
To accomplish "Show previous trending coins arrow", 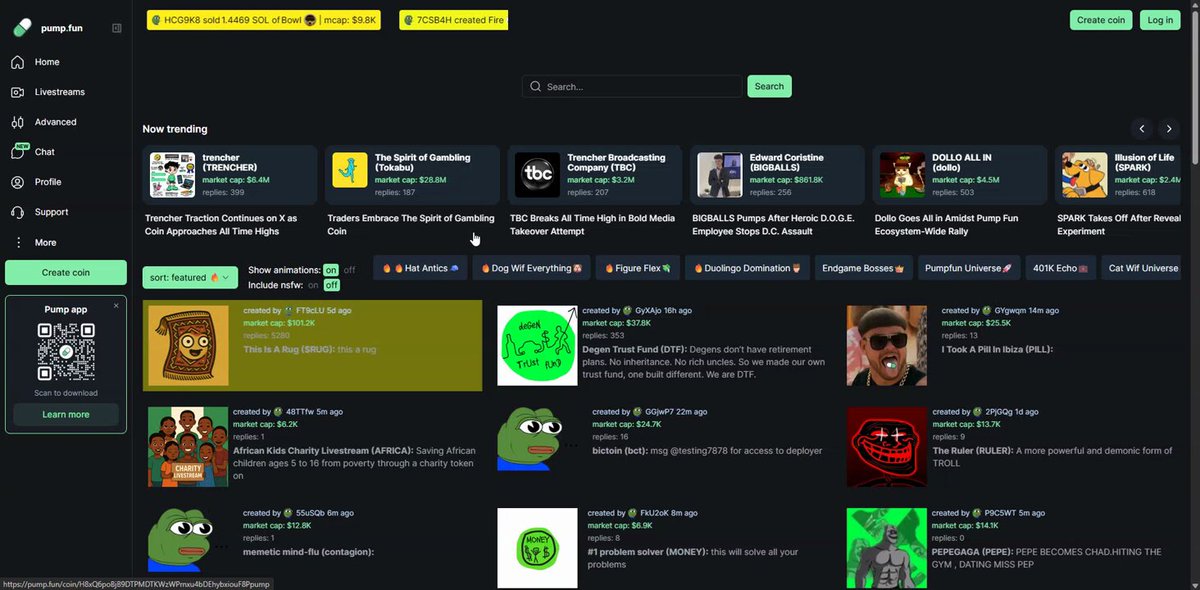I will (x=1142, y=129).
